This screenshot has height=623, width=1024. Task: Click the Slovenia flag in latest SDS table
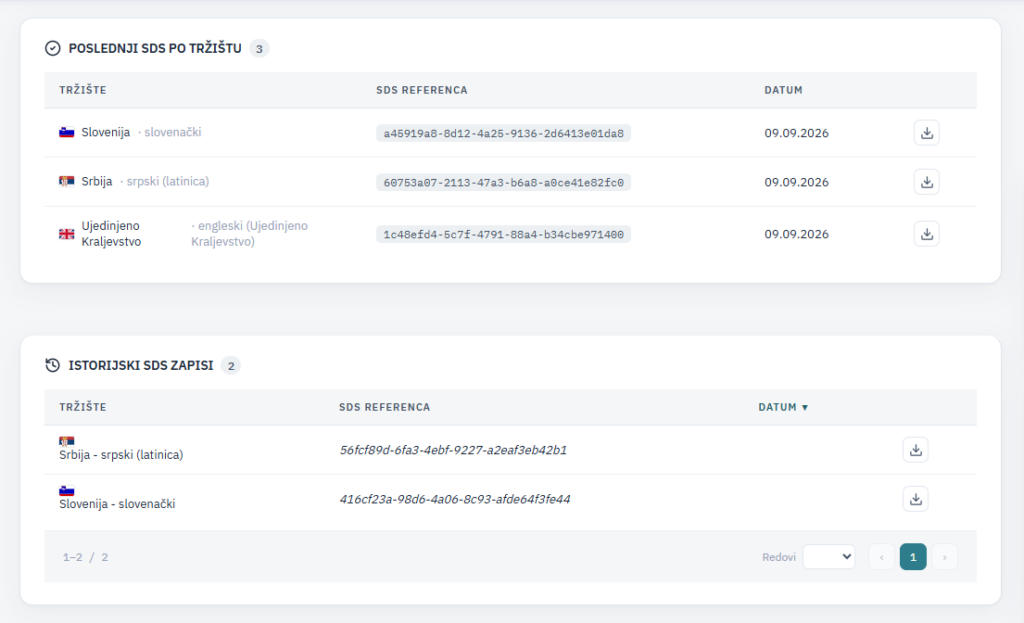coord(67,133)
